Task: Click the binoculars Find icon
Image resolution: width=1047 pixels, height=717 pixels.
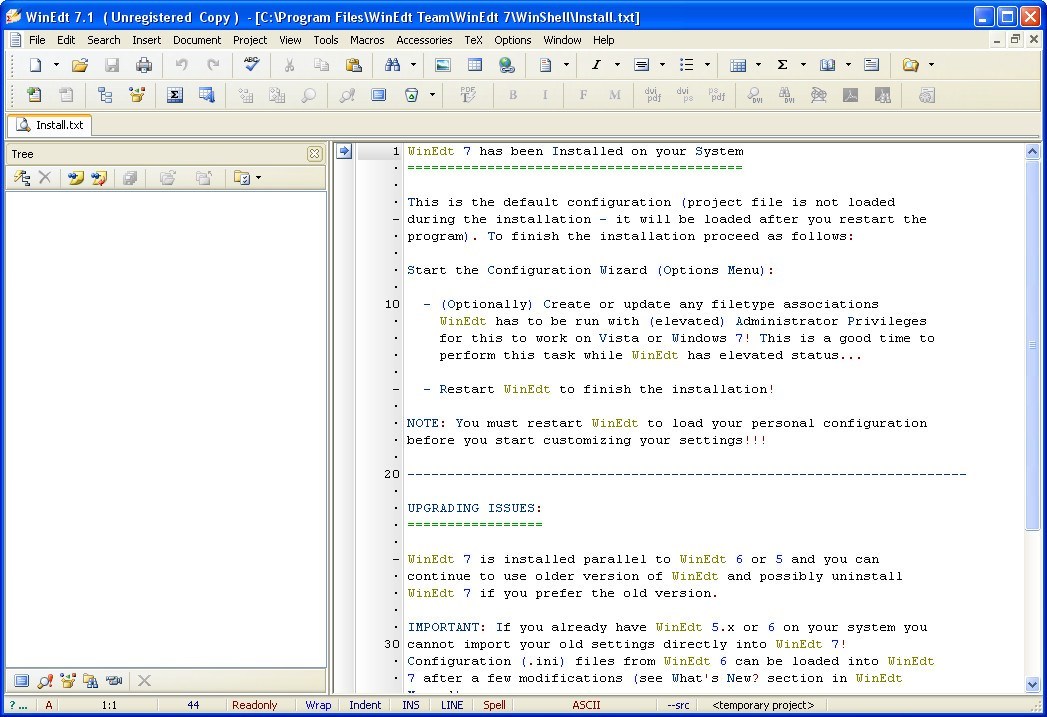Action: [x=393, y=65]
